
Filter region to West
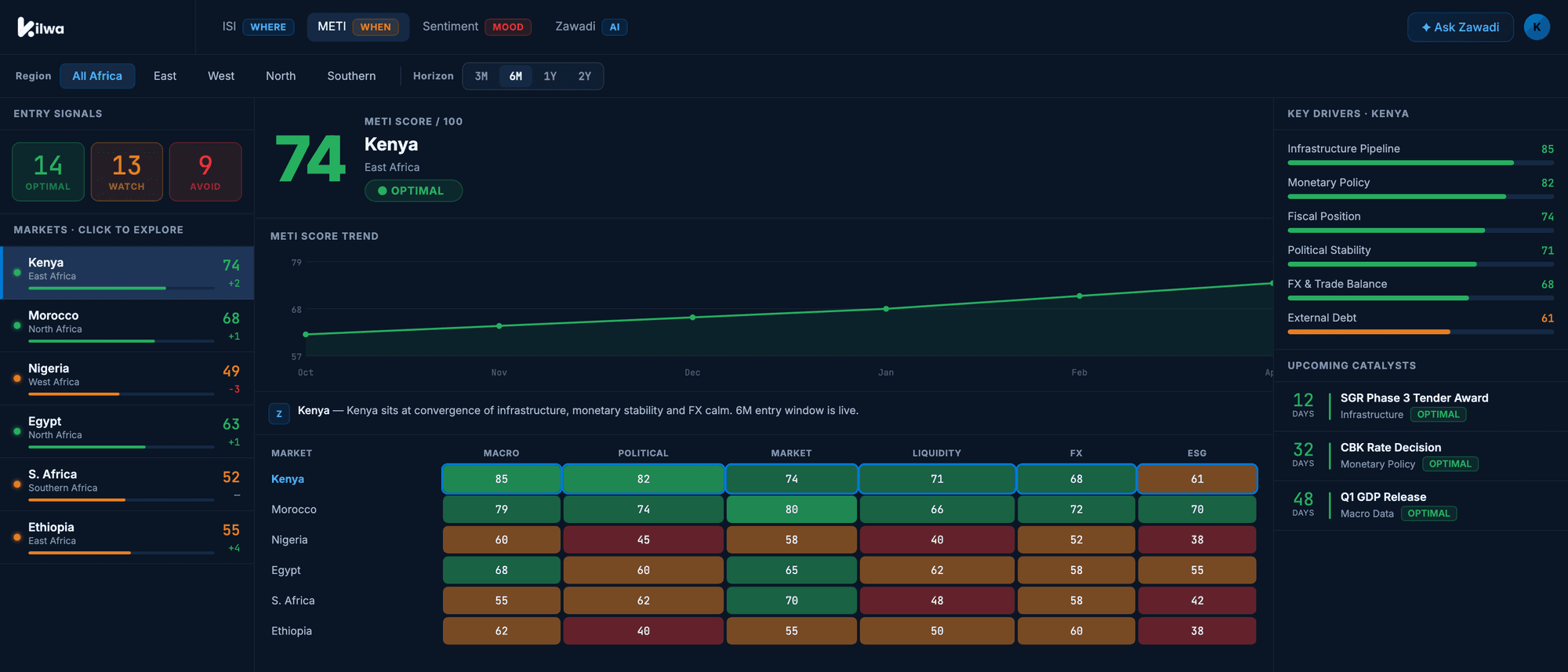[221, 76]
